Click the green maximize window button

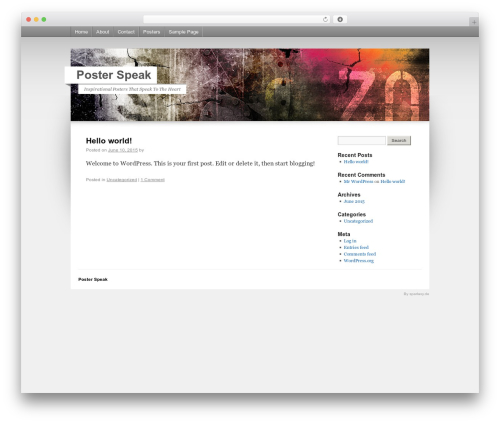[44, 20]
